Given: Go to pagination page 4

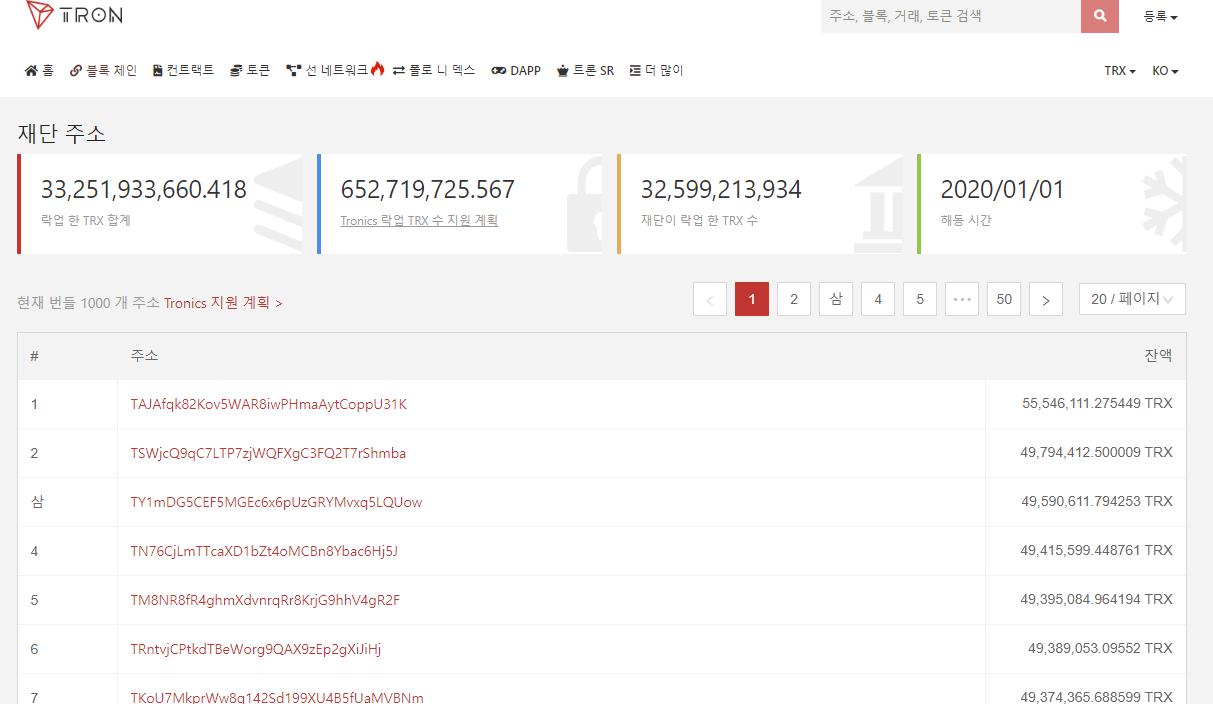Looking at the screenshot, I should pos(878,299).
